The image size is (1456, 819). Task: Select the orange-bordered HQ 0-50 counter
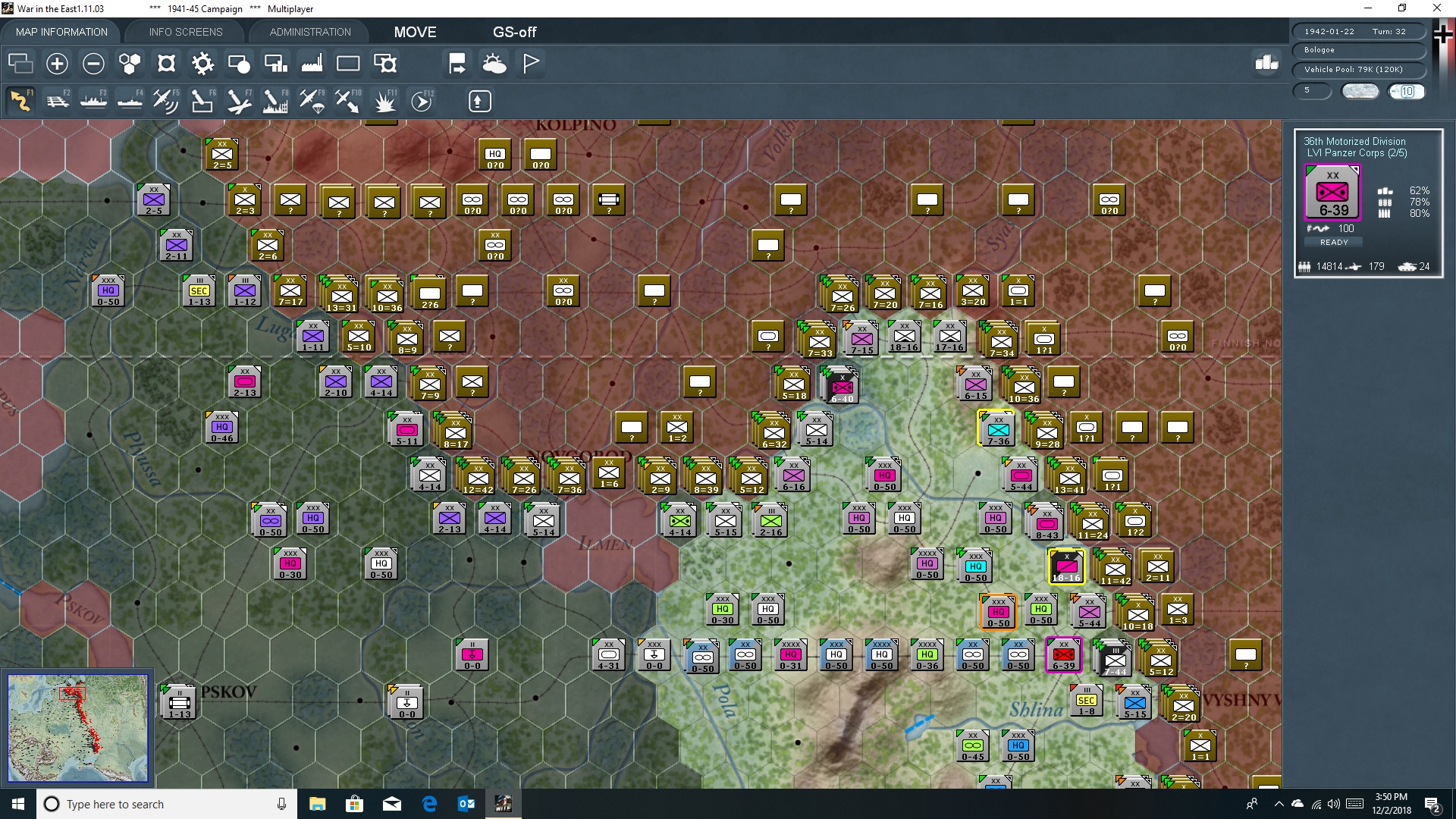pyautogui.click(x=998, y=612)
